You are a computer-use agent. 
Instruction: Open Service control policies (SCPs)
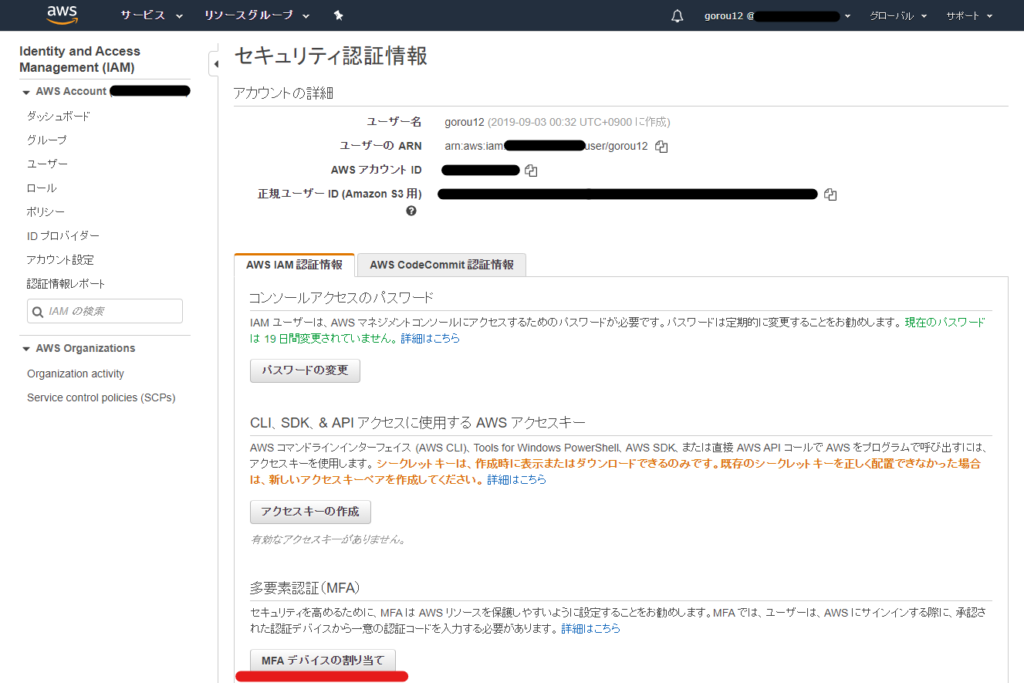[101, 398]
